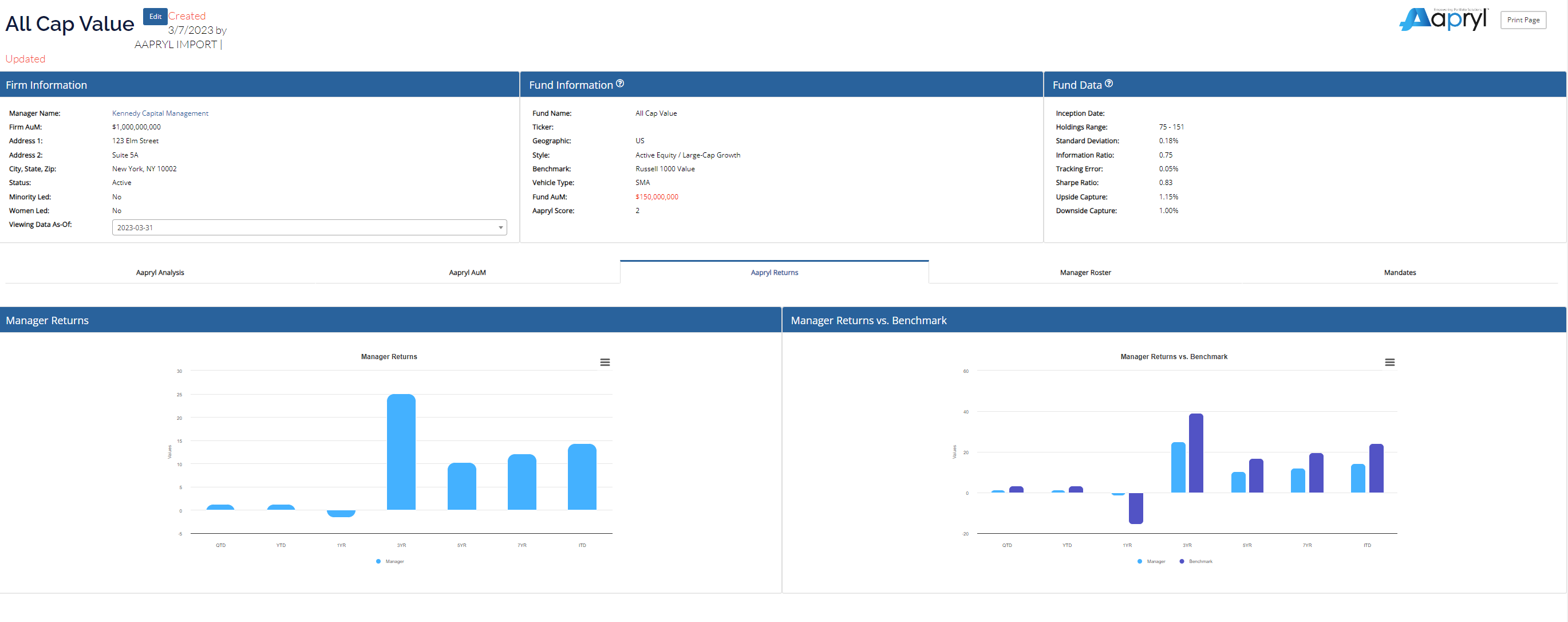
Task: Open Manager Returns vs. Benchmark chart menu
Action: 1389,363
